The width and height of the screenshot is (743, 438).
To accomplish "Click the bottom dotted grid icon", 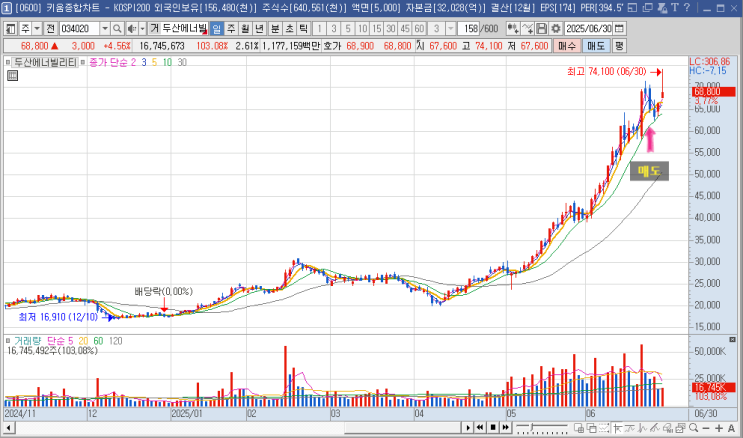I will pyautogui.click(x=604, y=428).
